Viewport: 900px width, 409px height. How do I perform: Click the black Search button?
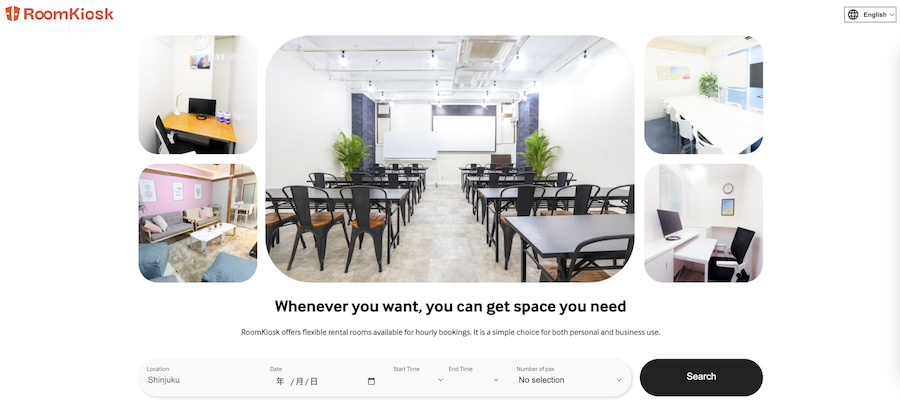point(701,377)
